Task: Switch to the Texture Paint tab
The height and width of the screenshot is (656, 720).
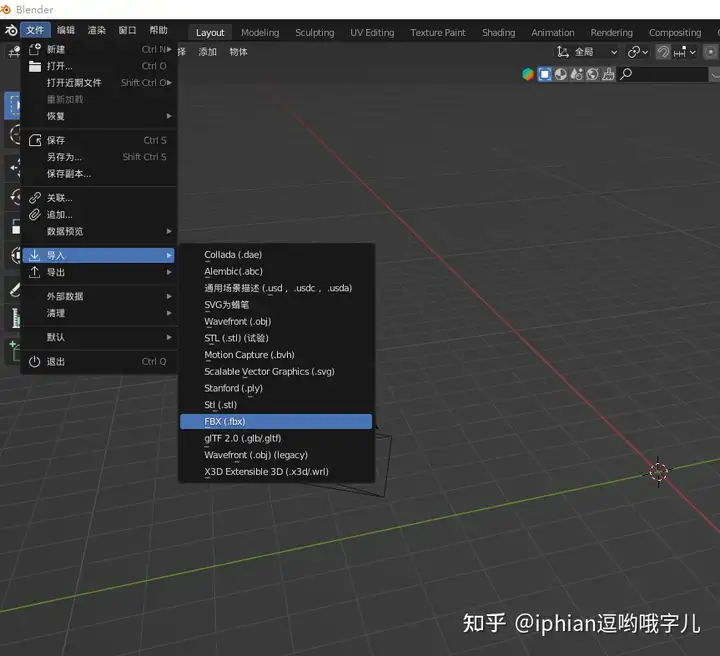Action: [x=438, y=33]
